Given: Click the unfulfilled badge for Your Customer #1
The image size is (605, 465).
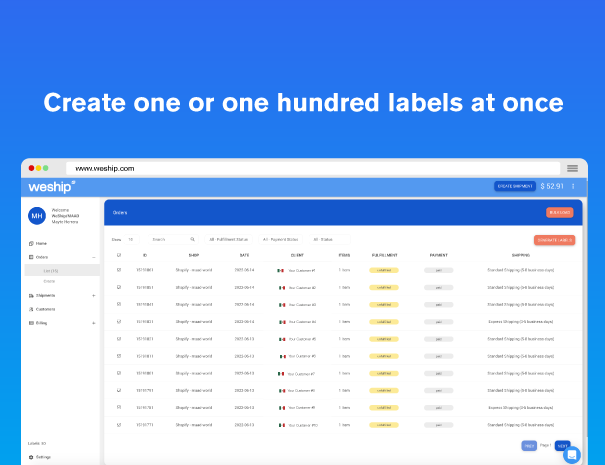Looking at the screenshot, I should click(x=384, y=270).
